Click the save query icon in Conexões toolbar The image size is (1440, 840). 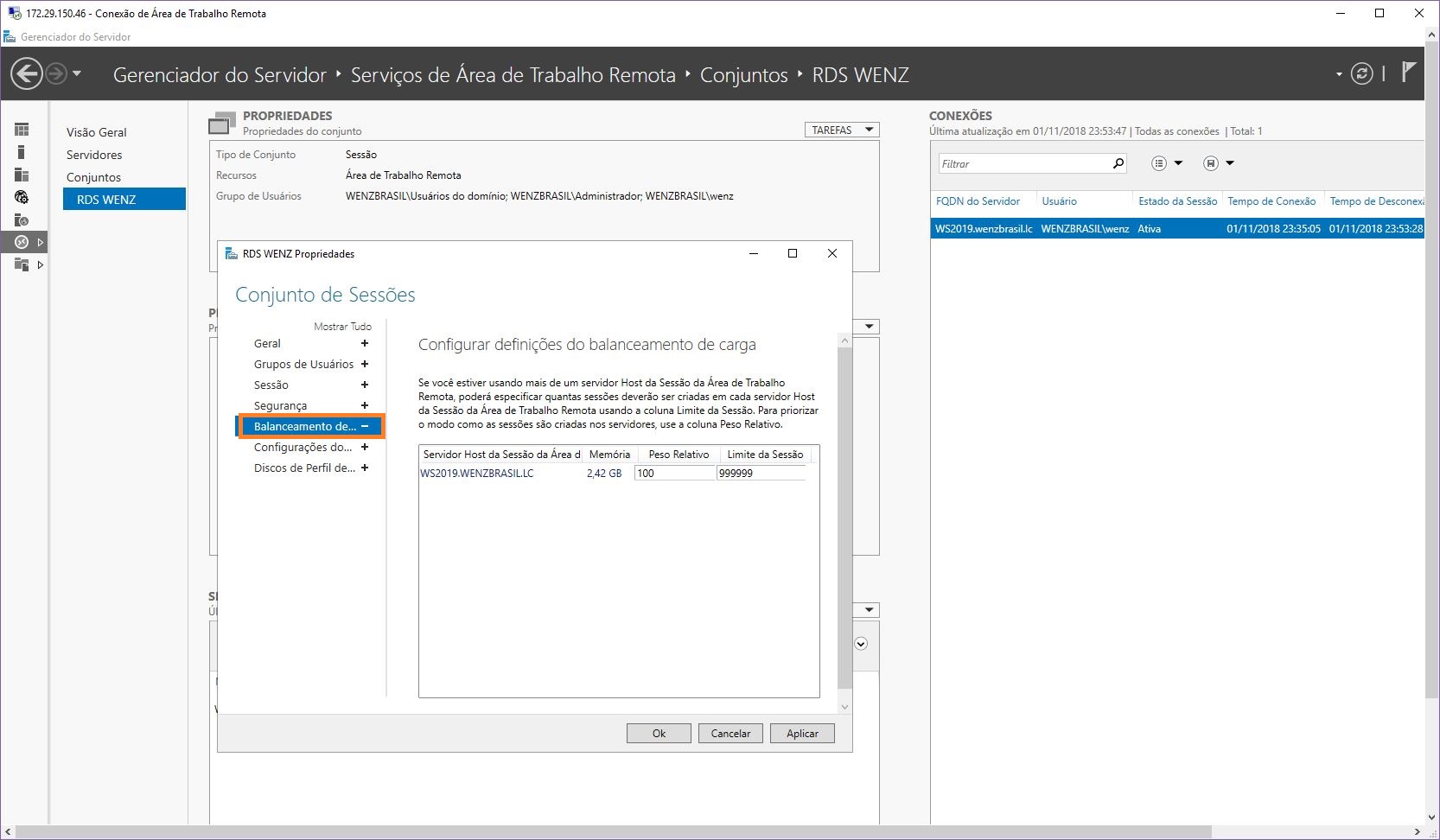pos(1211,163)
